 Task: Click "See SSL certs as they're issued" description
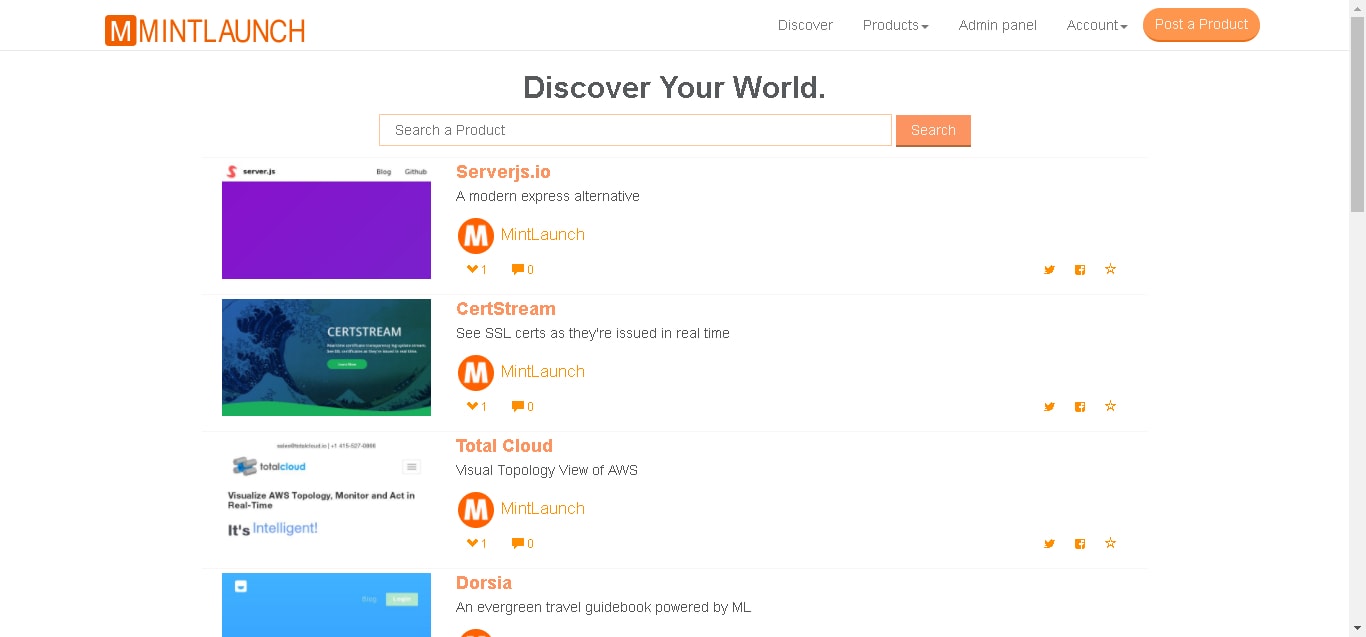point(593,333)
